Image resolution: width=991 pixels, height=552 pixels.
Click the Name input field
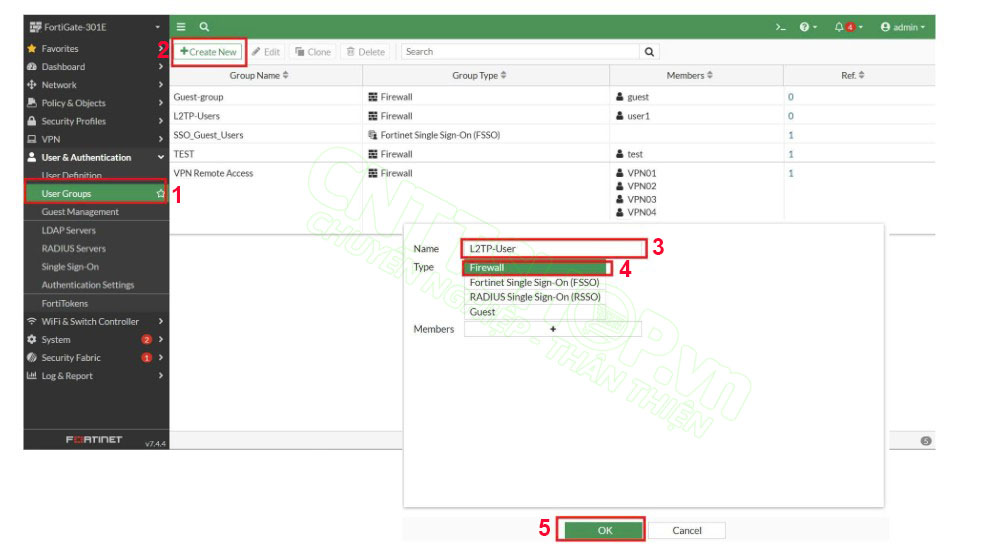click(554, 248)
